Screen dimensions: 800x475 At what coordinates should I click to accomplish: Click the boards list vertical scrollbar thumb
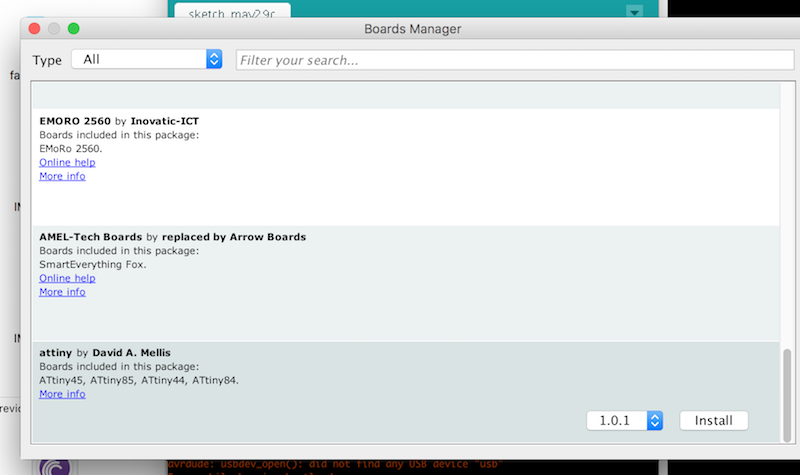coord(787,395)
